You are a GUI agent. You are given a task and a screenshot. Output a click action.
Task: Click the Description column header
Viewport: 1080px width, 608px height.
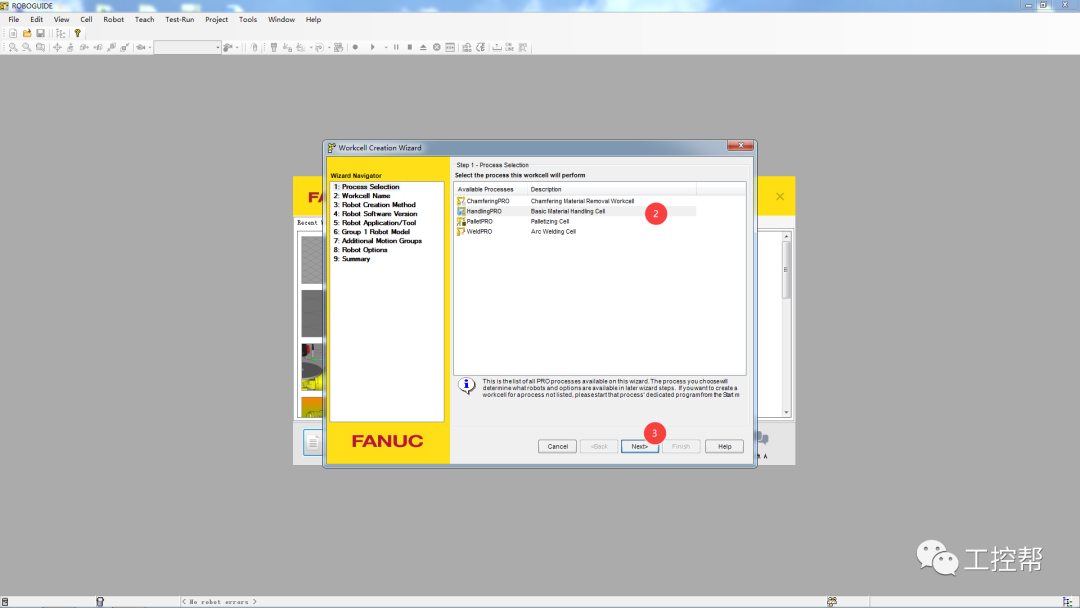tap(612, 189)
